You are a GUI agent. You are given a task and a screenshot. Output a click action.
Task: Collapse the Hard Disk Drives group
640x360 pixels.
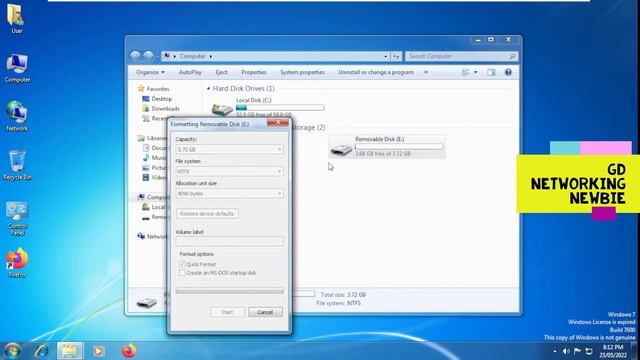(208, 89)
